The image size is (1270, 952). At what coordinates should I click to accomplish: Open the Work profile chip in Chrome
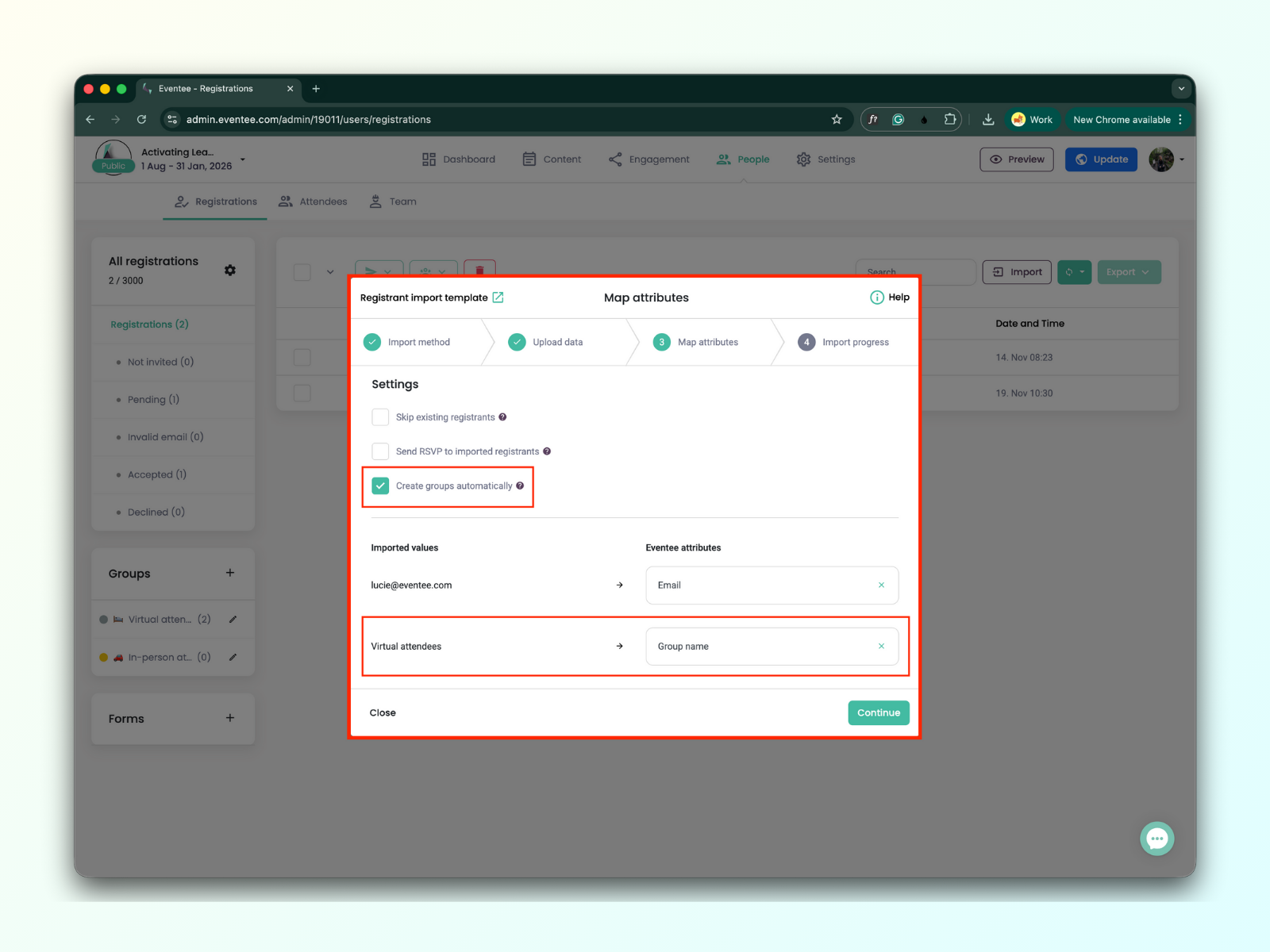click(1033, 120)
